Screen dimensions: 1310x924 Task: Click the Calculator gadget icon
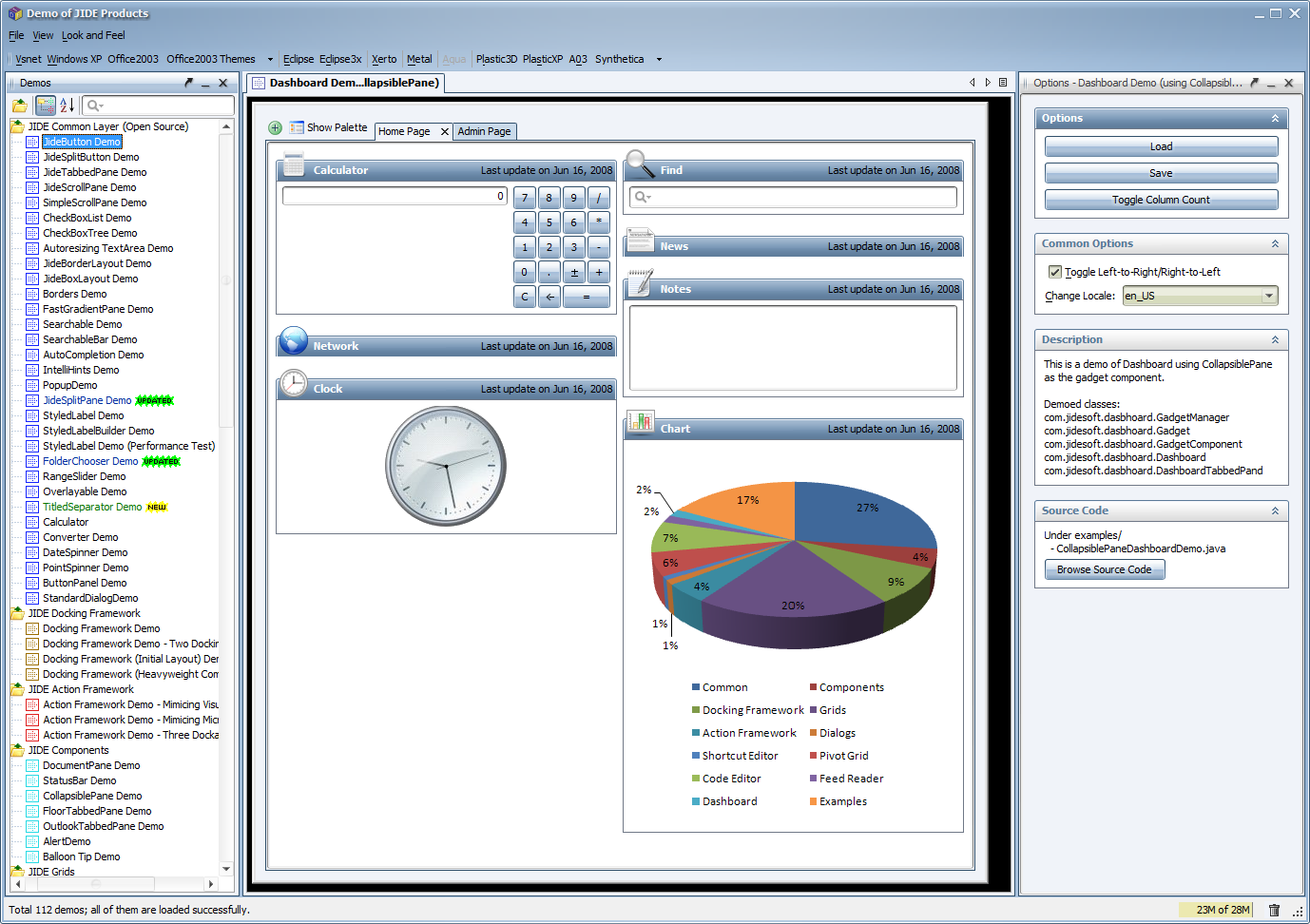pyautogui.click(x=294, y=163)
